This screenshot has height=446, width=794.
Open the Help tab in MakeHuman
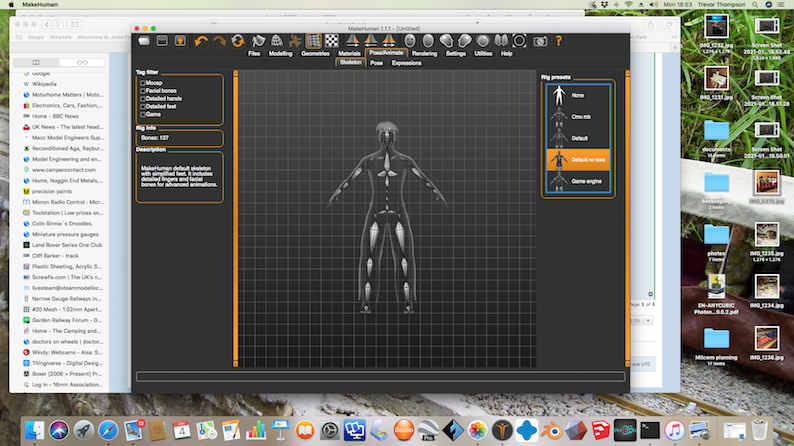pyautogui.click(x=506, y=54)
